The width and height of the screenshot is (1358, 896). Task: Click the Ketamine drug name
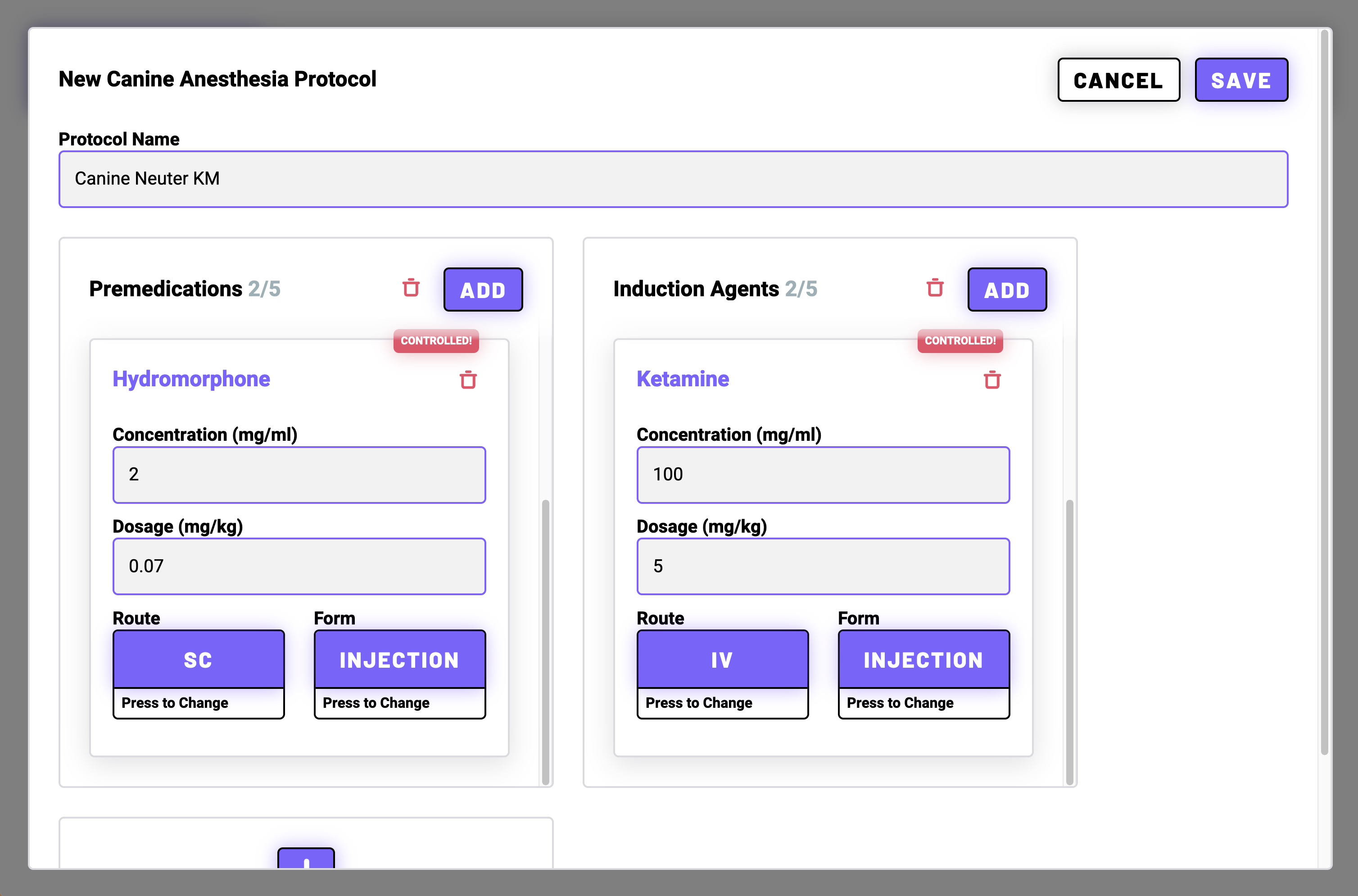click(683, 379)
